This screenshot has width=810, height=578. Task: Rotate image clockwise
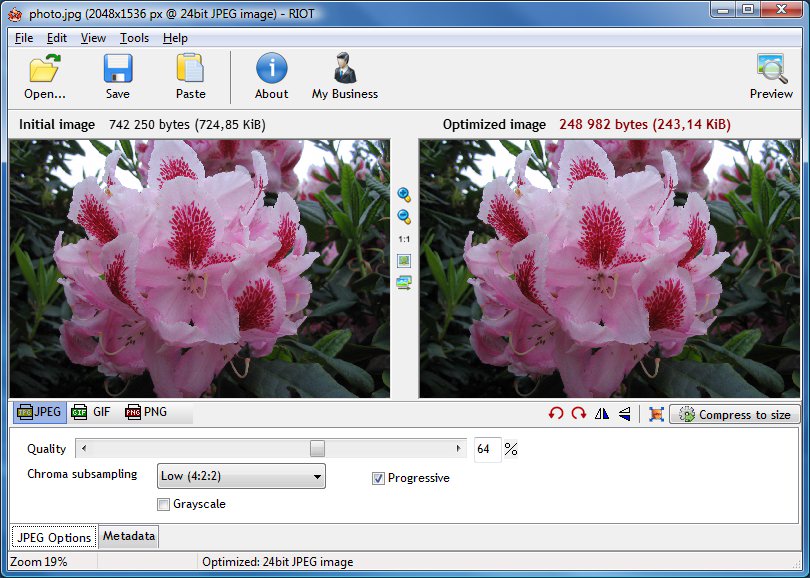click(579, 414)
